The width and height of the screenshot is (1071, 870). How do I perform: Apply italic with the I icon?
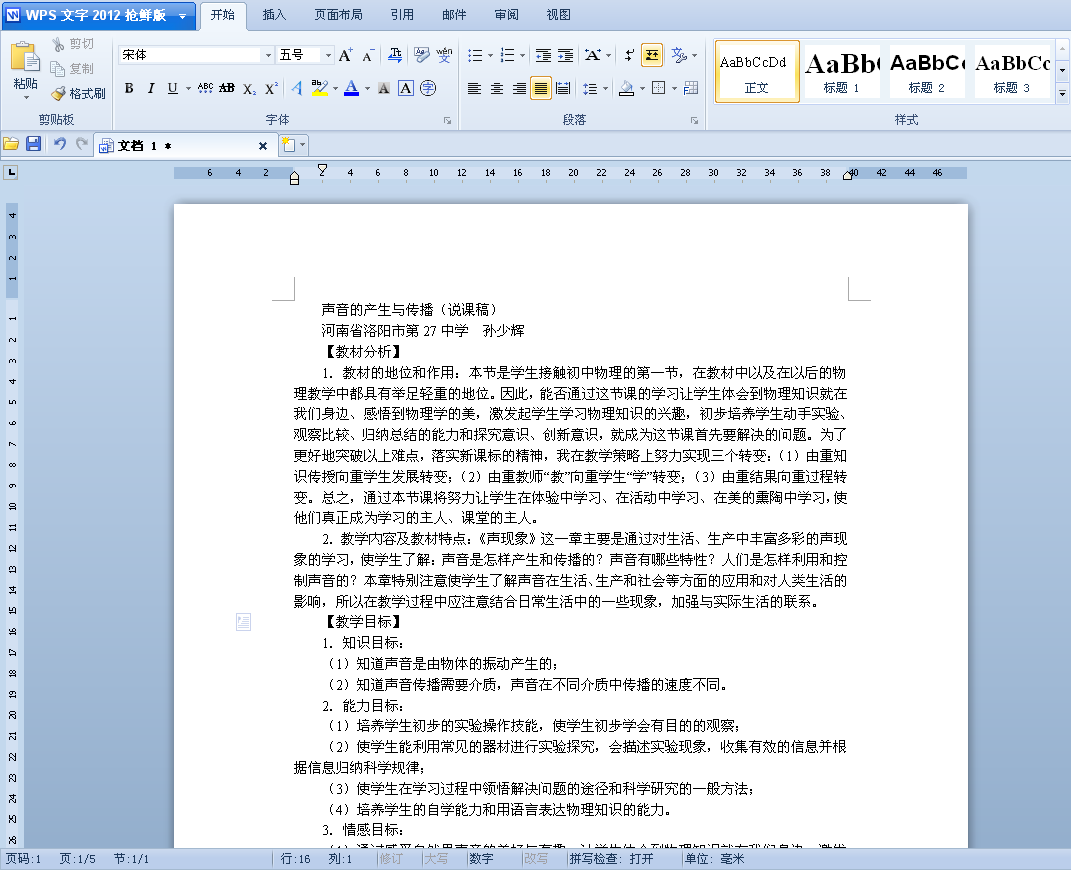pos(151,89)
